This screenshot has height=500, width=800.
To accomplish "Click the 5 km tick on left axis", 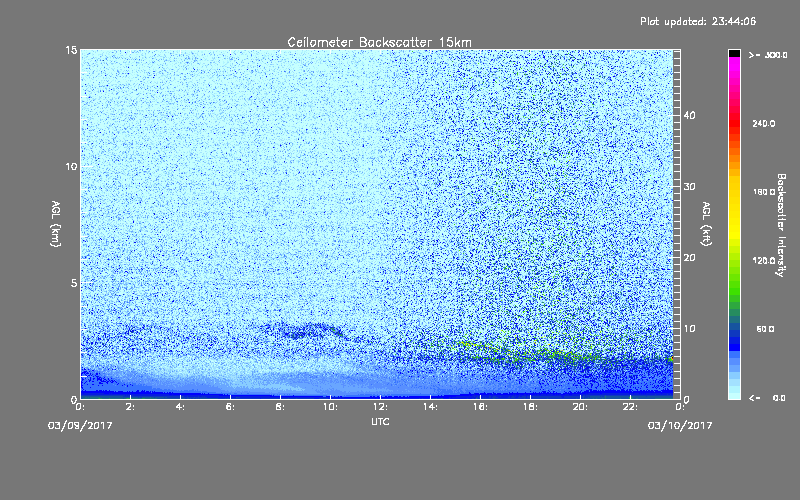I will (74, 283).
